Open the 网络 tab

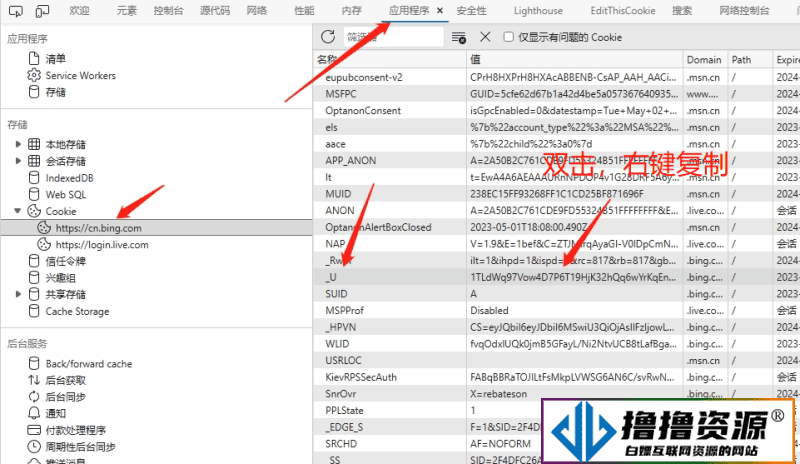pos(257,11)
